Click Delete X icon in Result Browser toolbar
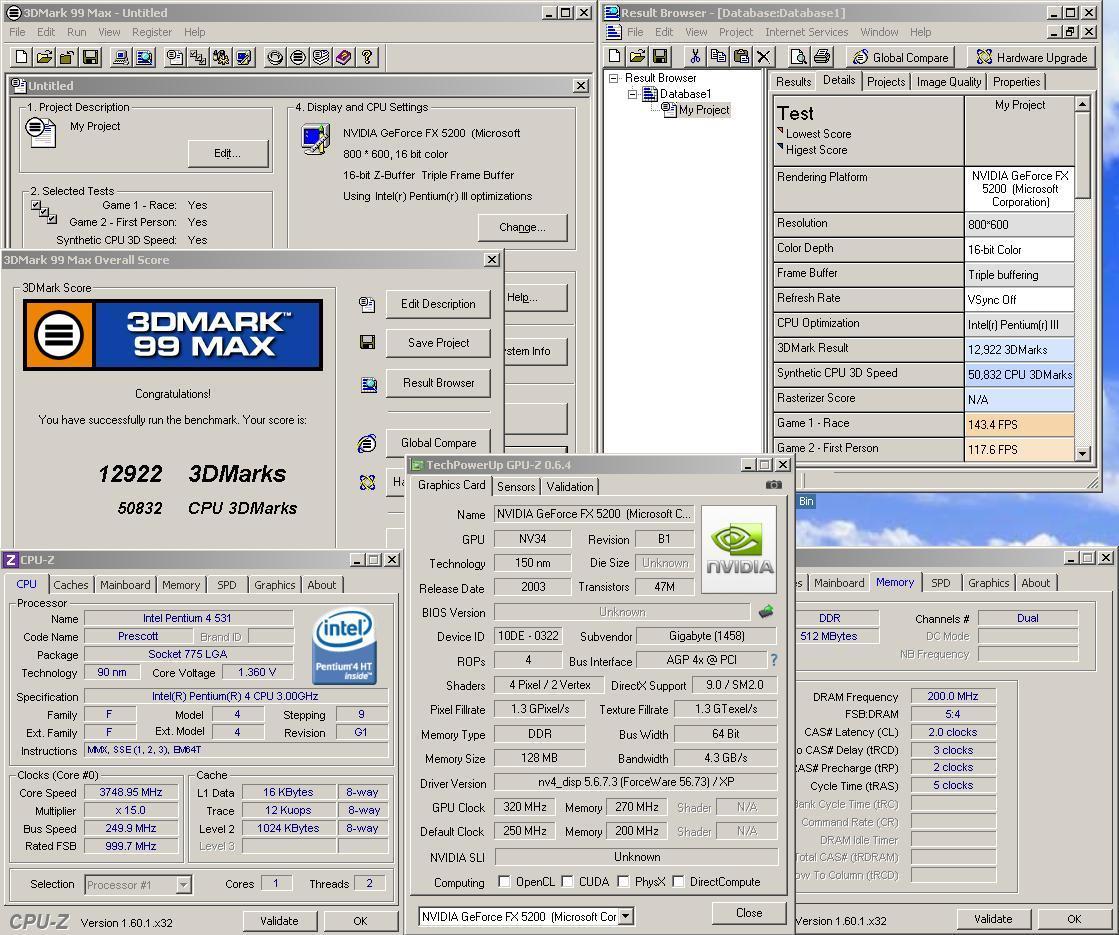The image size is (1119, 935). pos(764,56)
